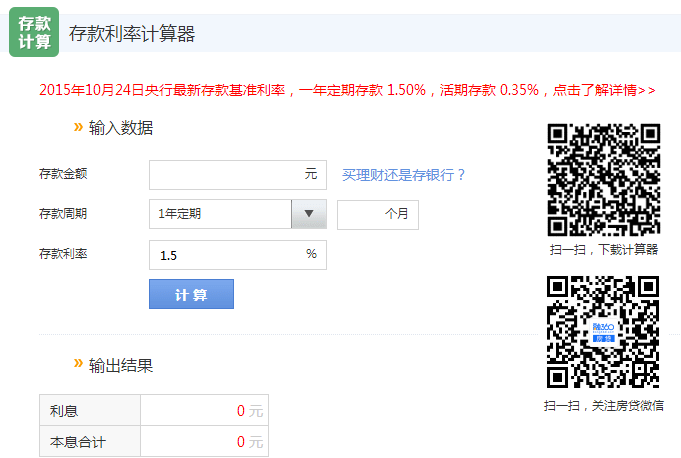Click the 利息 row label

(x=64, y=411)
